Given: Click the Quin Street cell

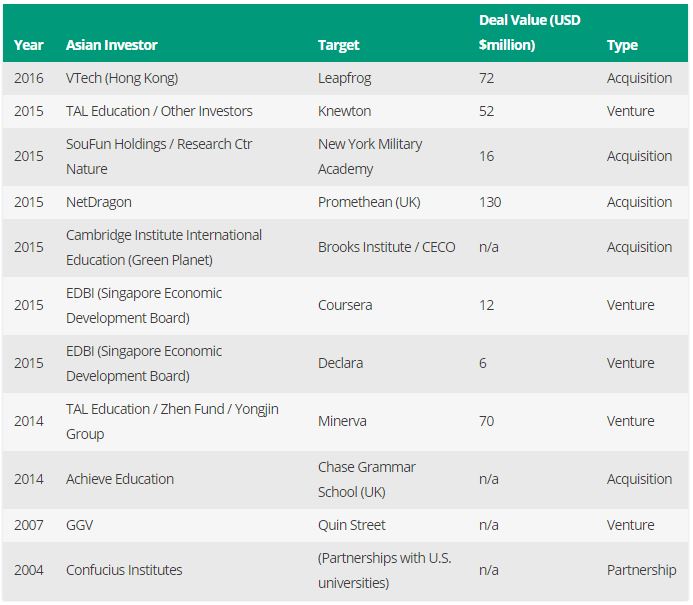Looking at the screenshot, I should (x=351, y=525).
